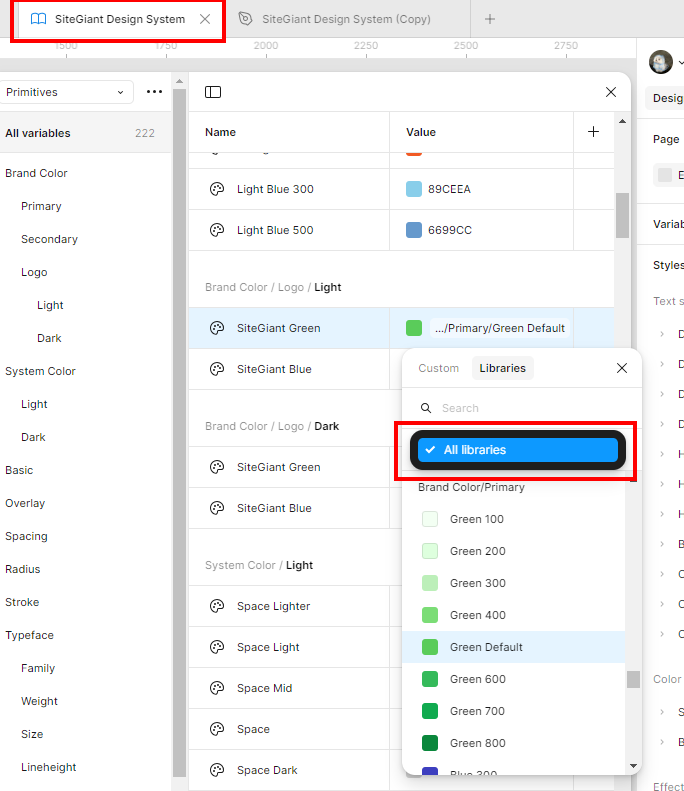
Task: Click draft icon on SiteGiant Copy tab
Action: tap(245, 19)
